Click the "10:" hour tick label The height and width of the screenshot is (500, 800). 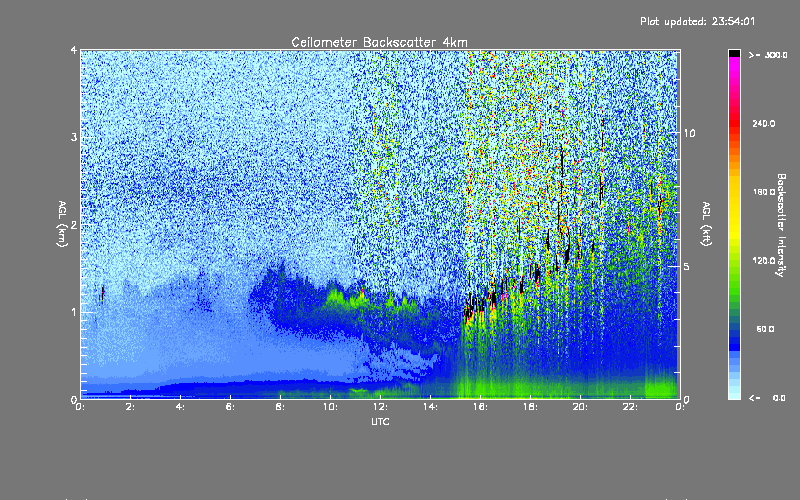click(x=331, y=407)
